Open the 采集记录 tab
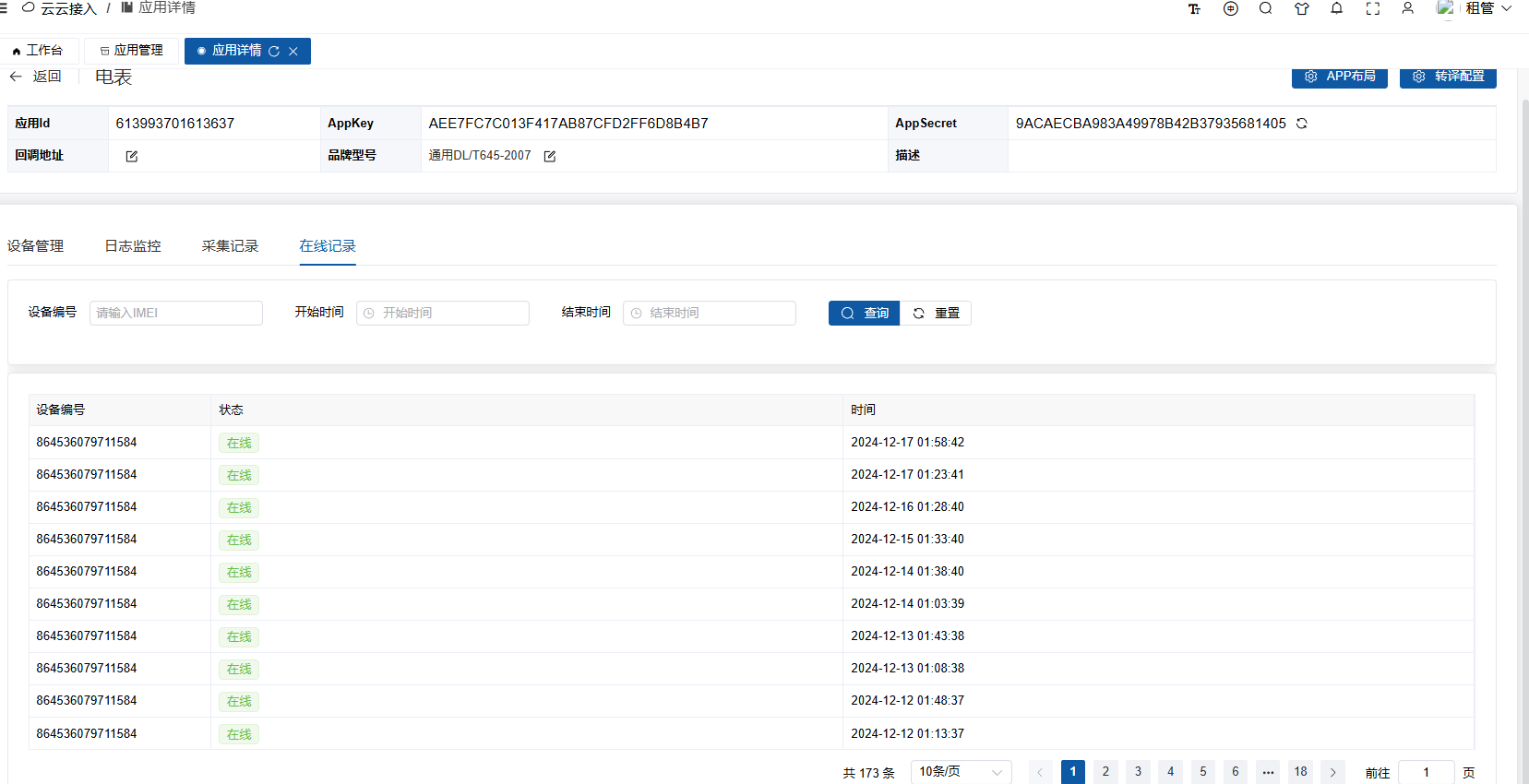Viewport: 1529px width, 784px height. click(x=230, y=246)
